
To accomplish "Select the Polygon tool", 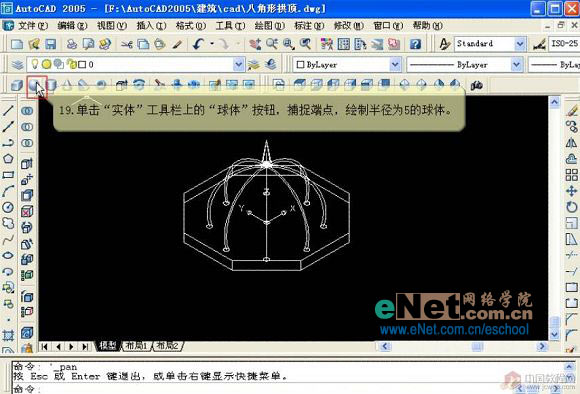I will pyautogui.click(x=8, y=159).
